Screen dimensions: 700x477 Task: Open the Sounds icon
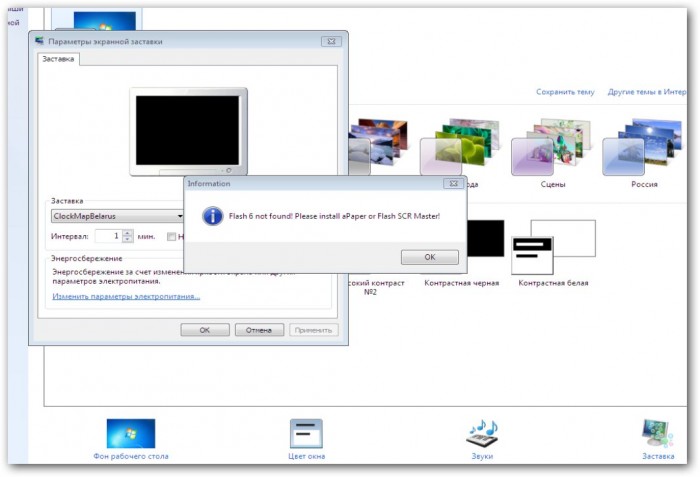coord(481,434)
